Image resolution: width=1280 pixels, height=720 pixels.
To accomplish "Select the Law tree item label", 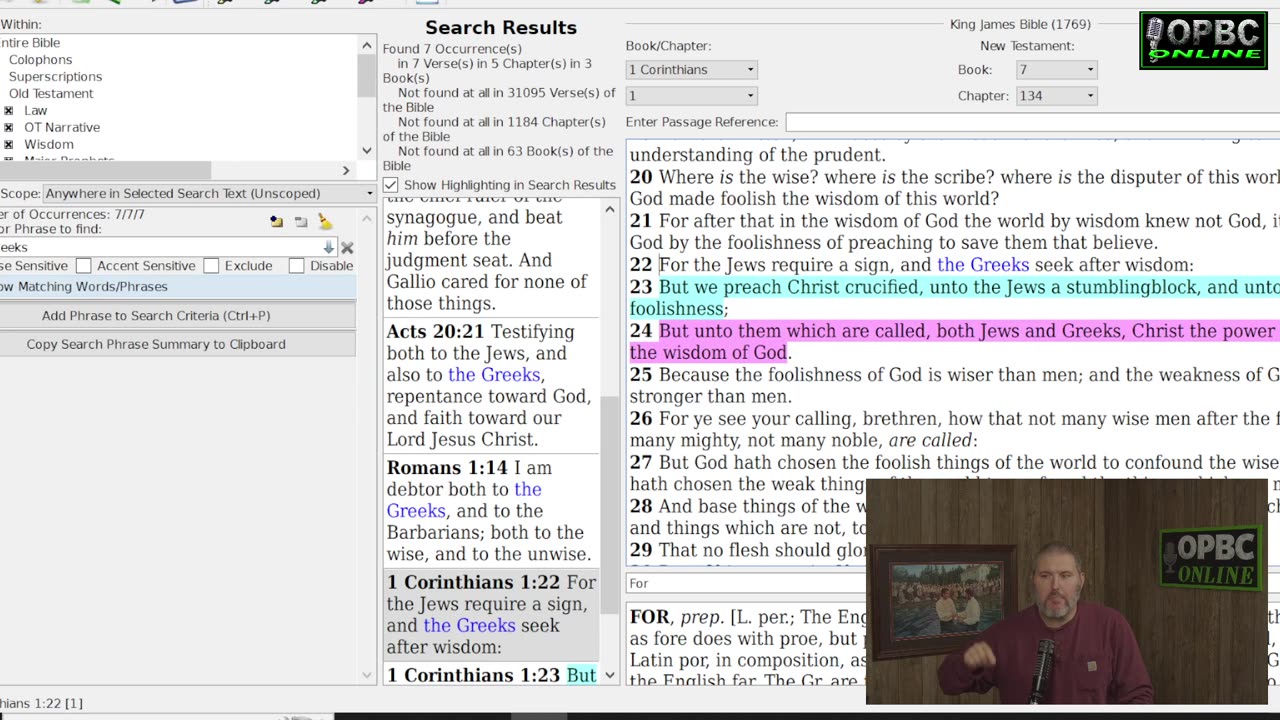I will pyautogui.click(x=36, y=110).
